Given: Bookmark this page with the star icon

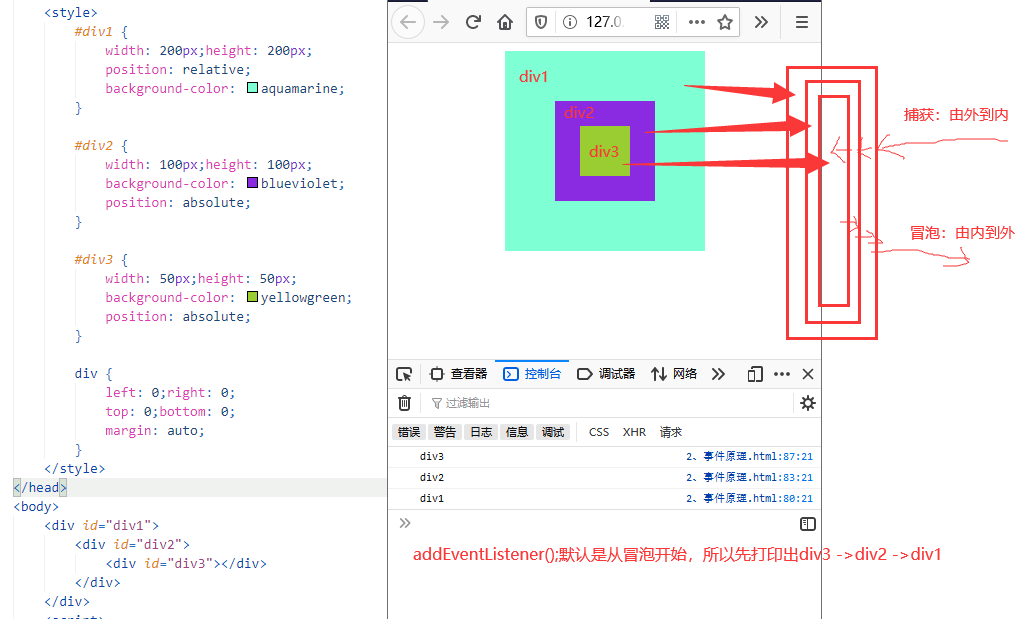Looking at the screenshot, I should tap(725, 22).
